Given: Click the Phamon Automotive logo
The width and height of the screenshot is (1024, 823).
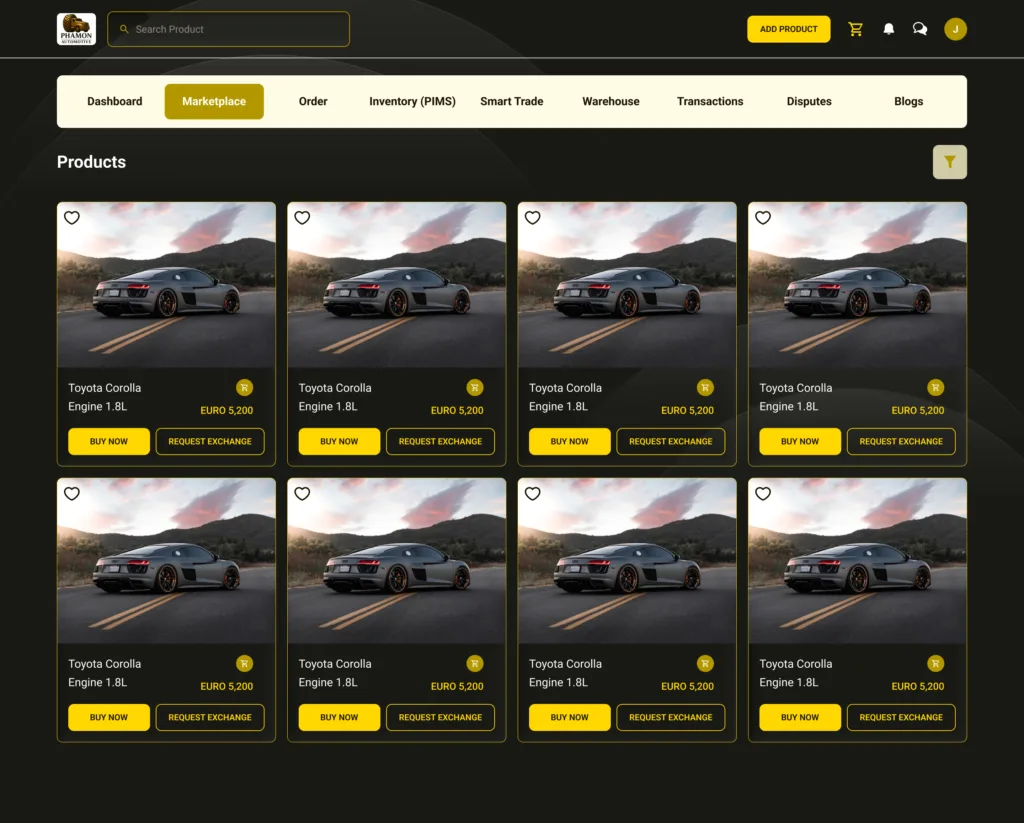Looking at the screenshot, I should (76, 29).
